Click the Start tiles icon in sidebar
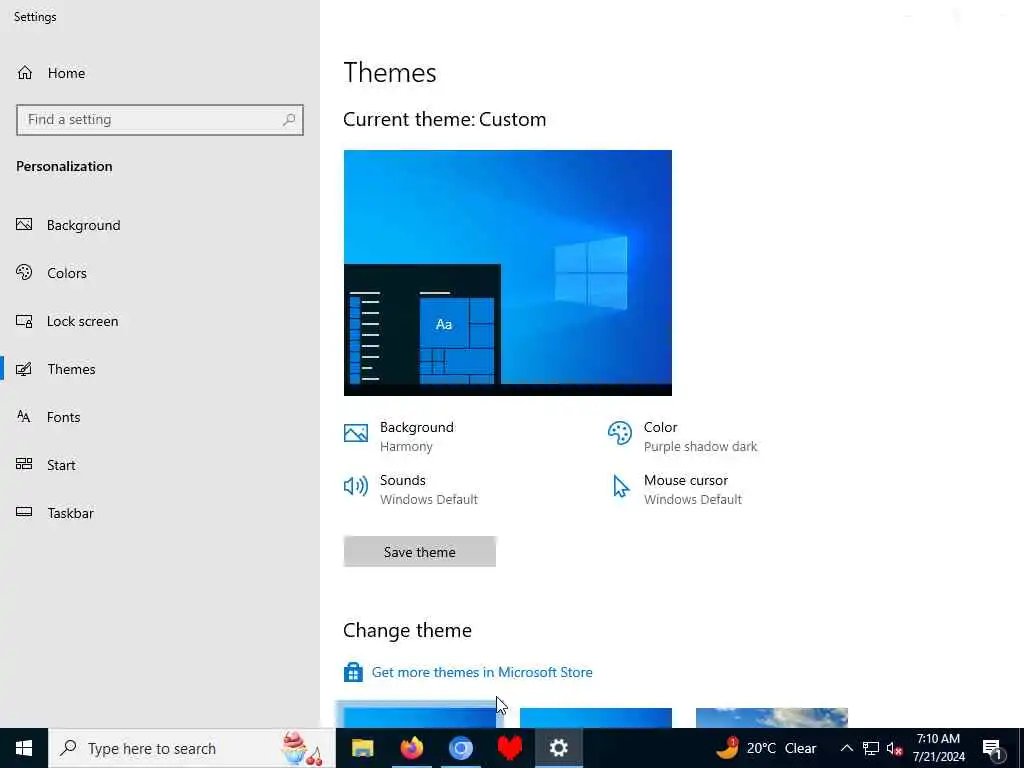Screen dimensions: 1024x768 24,464
